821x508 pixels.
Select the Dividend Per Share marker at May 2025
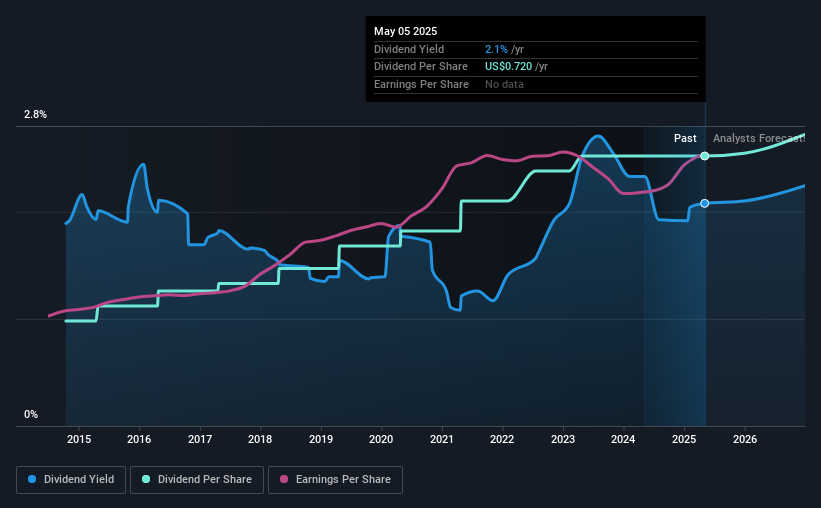tap(705, 156)
